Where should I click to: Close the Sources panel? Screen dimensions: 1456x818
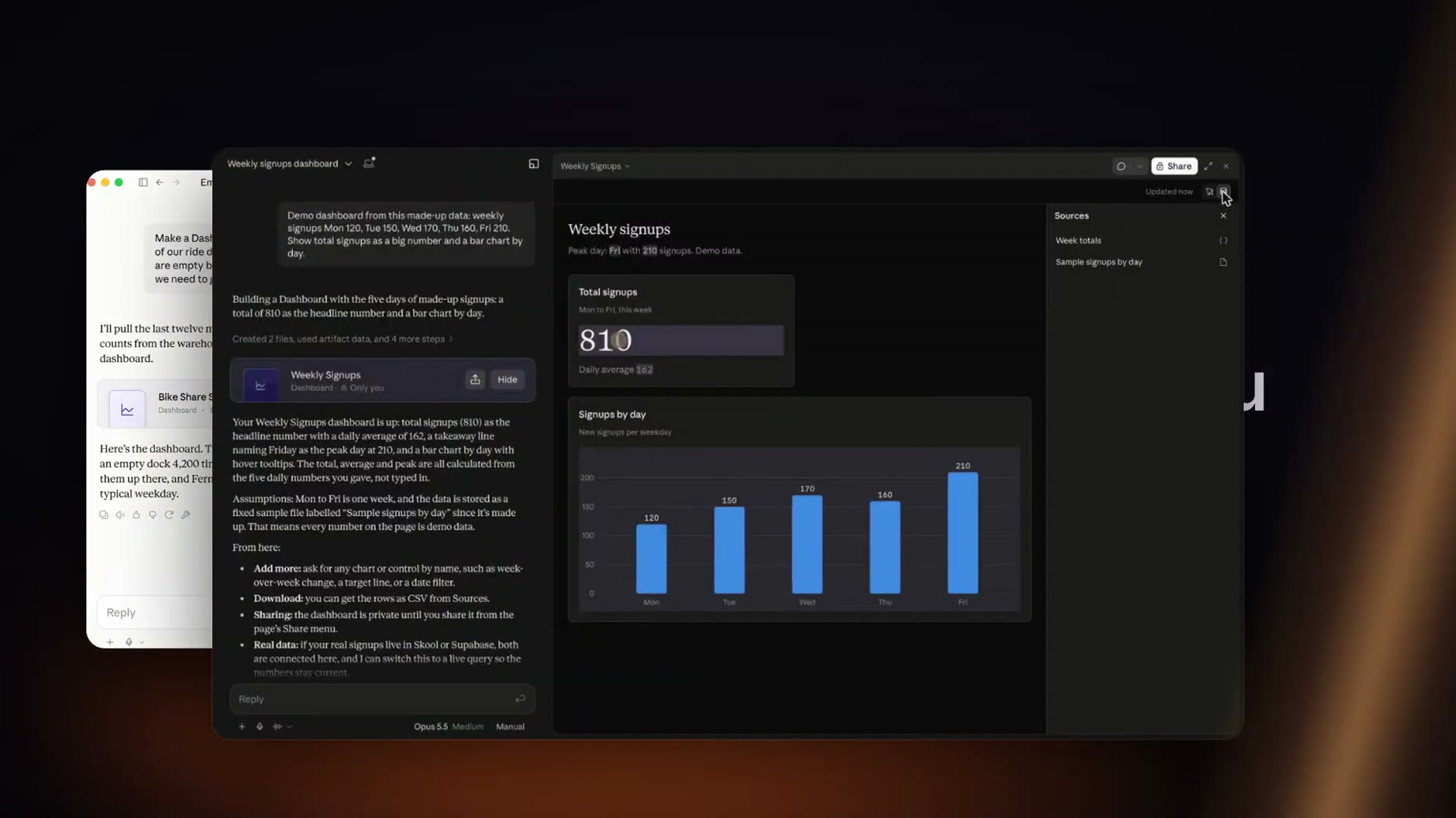point(1224,216)
